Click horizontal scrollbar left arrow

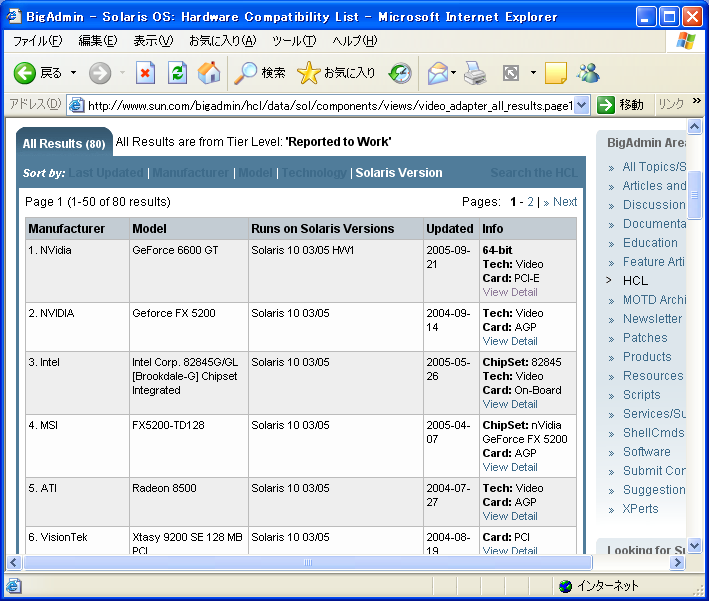tap(14, 563)
